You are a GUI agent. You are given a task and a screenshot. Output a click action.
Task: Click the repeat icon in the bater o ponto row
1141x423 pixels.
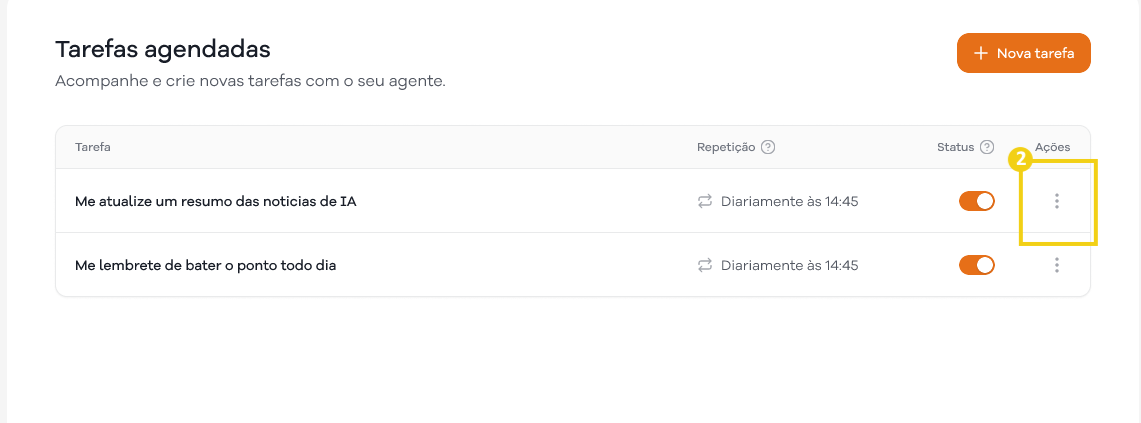click(705, 265)
